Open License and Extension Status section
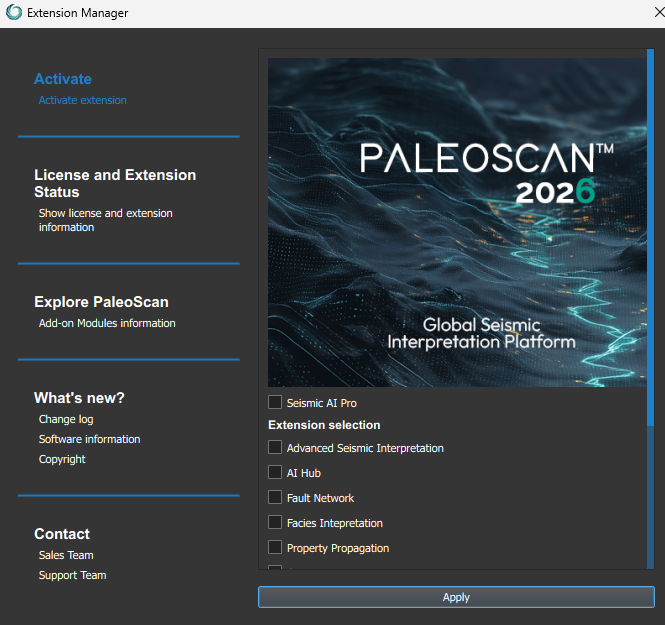The width and height of the screenshot is (665, 625). pyautogui.click(x=115, y=183)
